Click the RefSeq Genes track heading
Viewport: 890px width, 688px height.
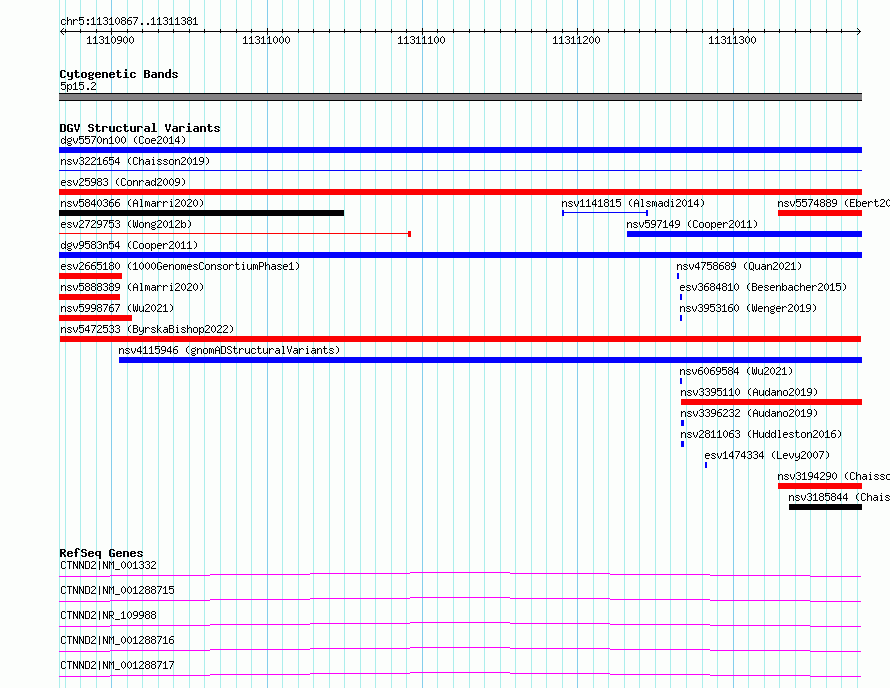(101, 553)
